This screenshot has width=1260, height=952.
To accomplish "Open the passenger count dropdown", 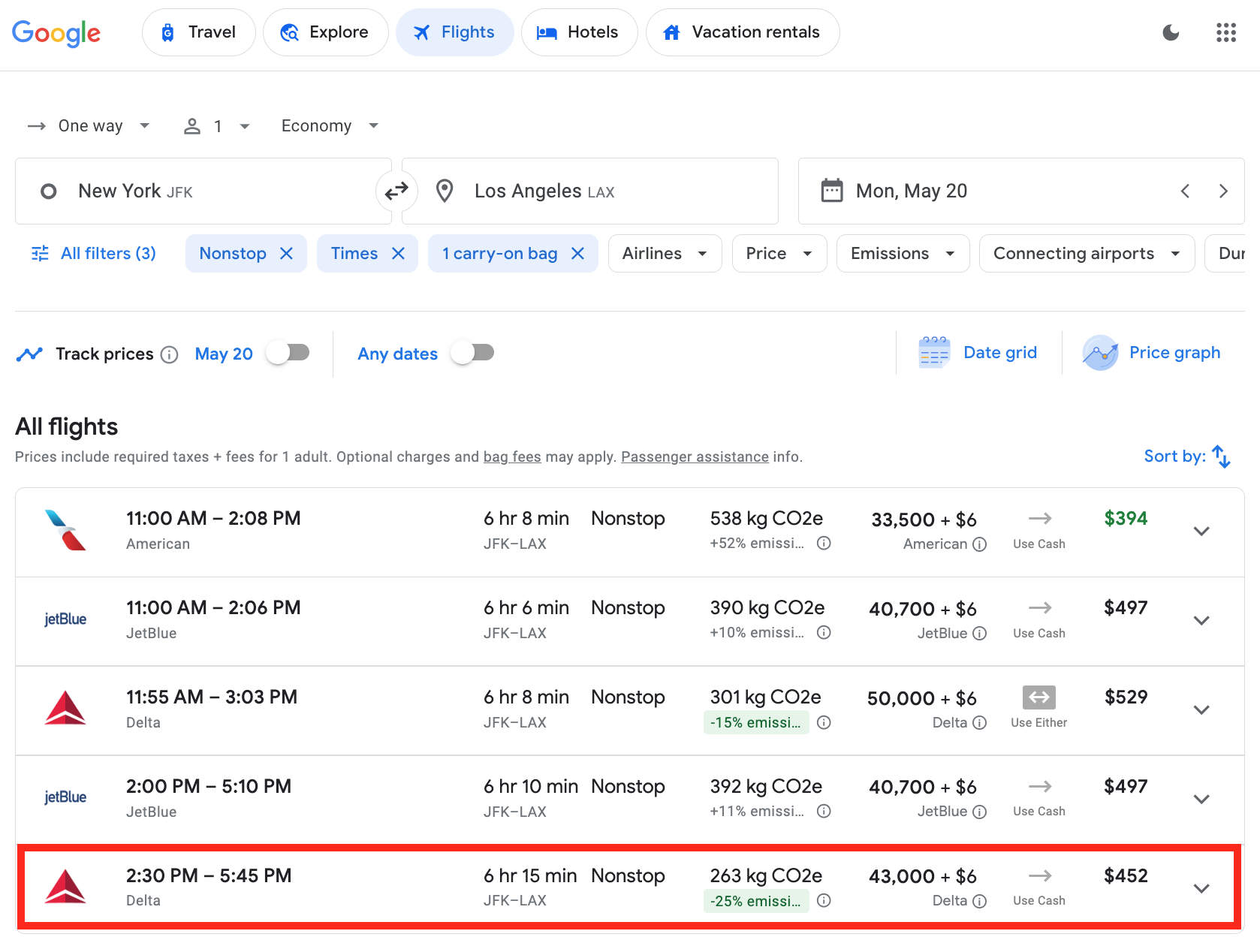I will click(217, 126).
